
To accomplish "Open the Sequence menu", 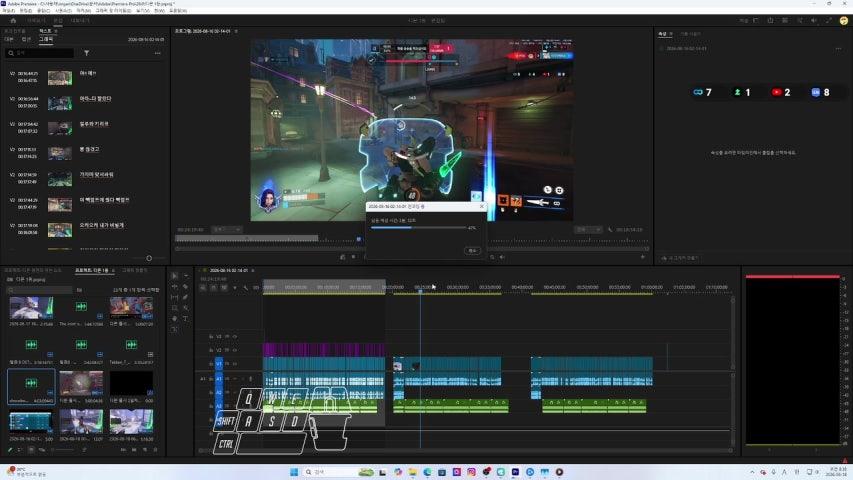I will [64, 11].
